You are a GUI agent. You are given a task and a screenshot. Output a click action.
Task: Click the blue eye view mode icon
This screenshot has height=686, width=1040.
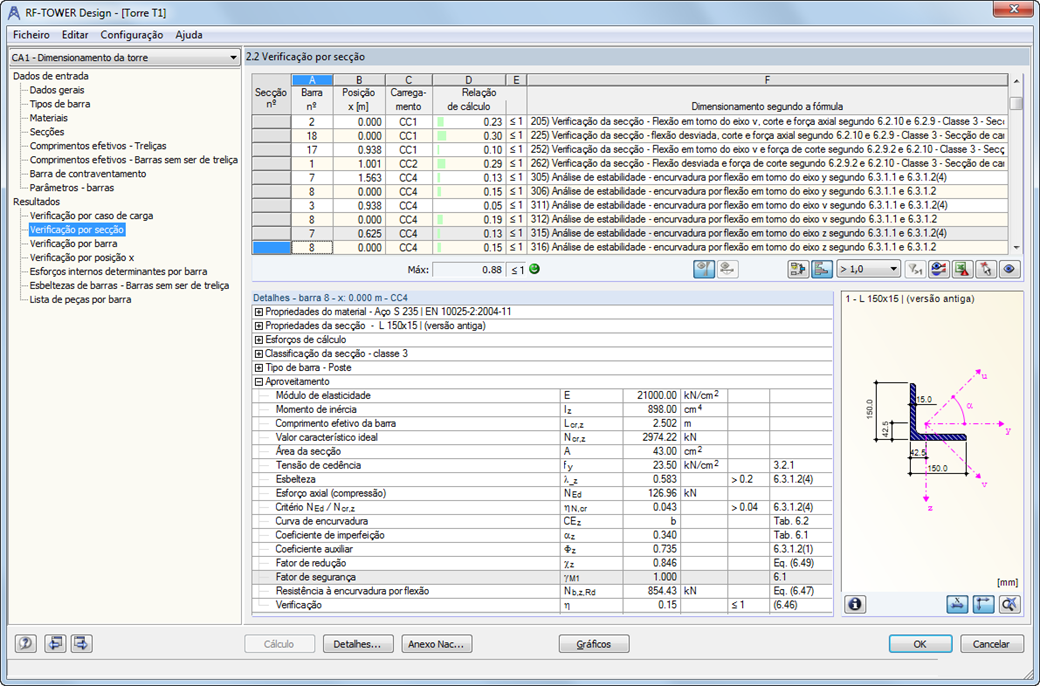coord(1009,269)
